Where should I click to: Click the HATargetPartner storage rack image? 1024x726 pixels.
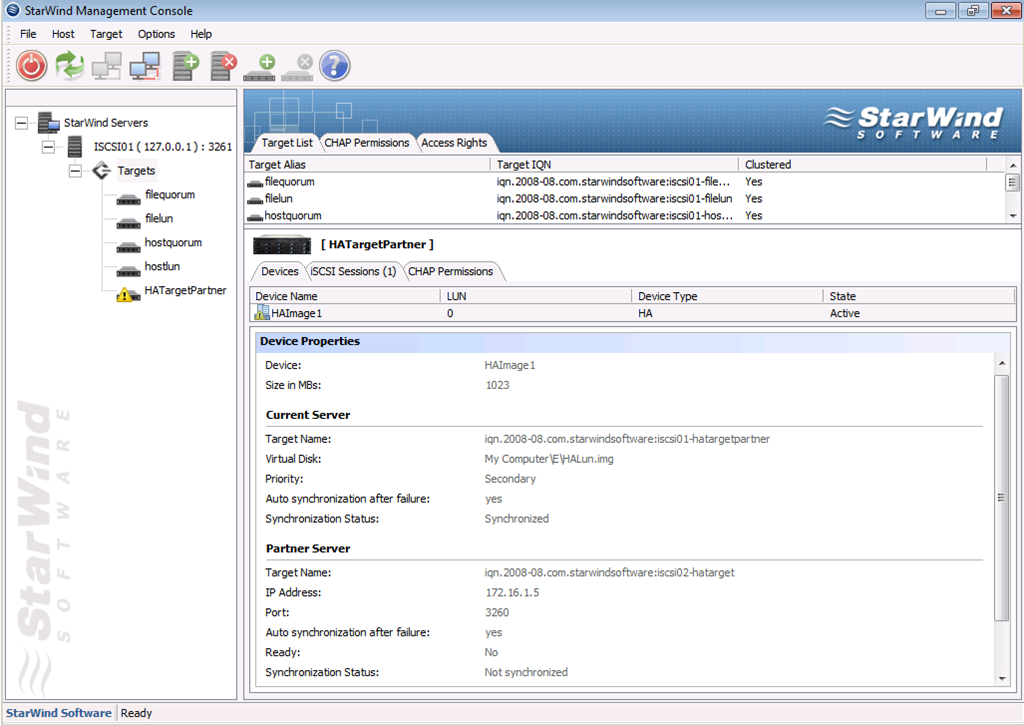282,244
